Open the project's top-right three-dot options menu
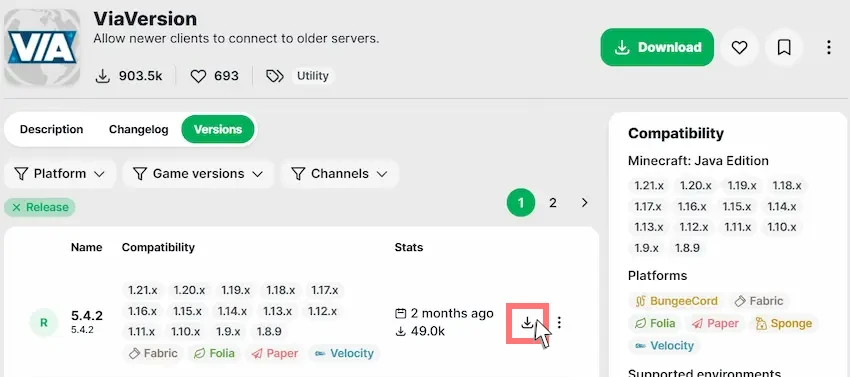The image size is (850, 377). [x=828, y=48]
